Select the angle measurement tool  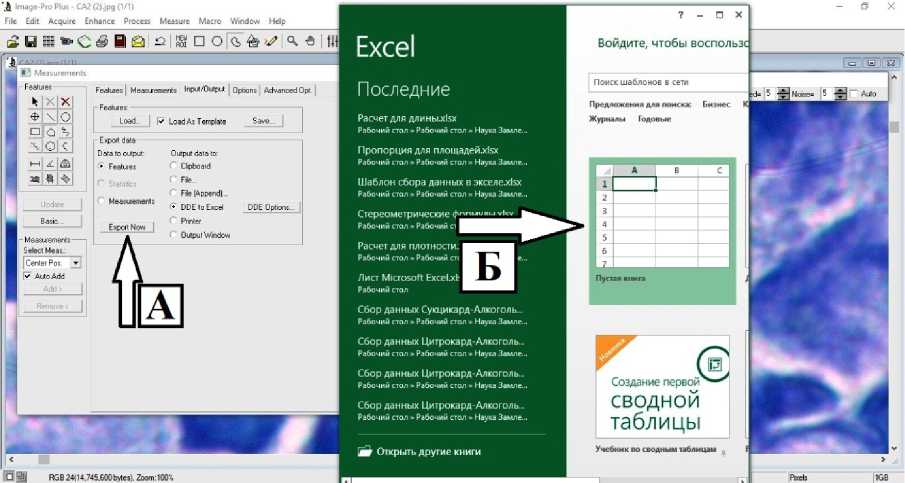coord(51,164)
